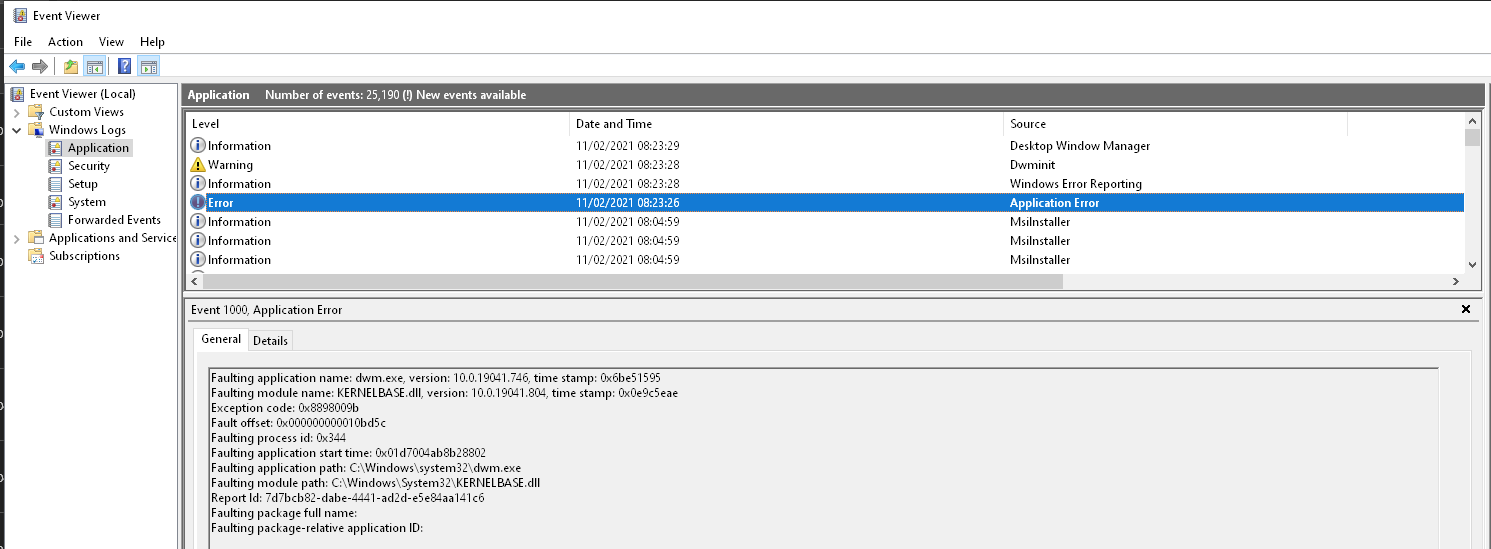Expand the Custom Views tree node
Screen dimensions: 1491x549
pos(17,112)
